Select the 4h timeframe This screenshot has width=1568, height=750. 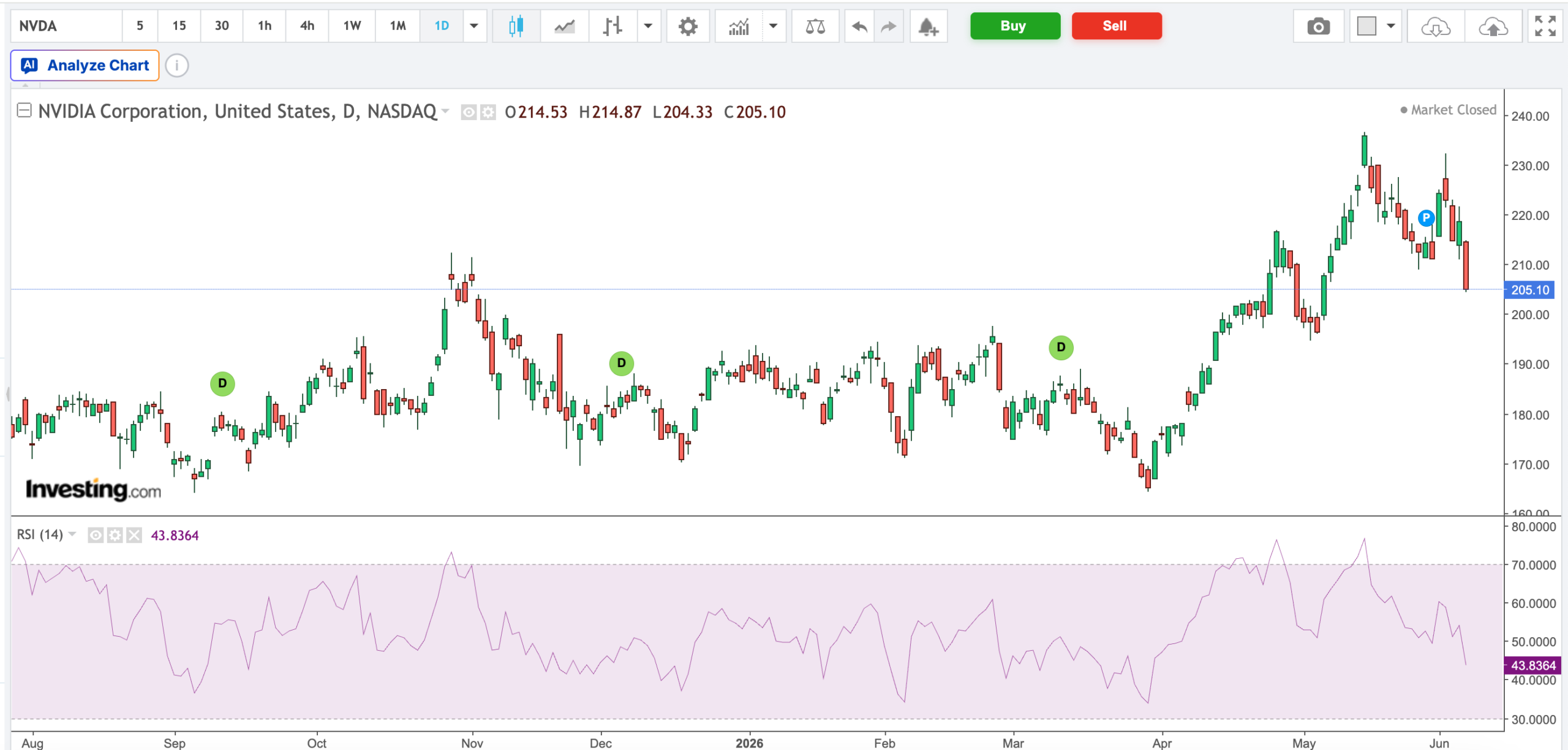click(x=307, y=26)
